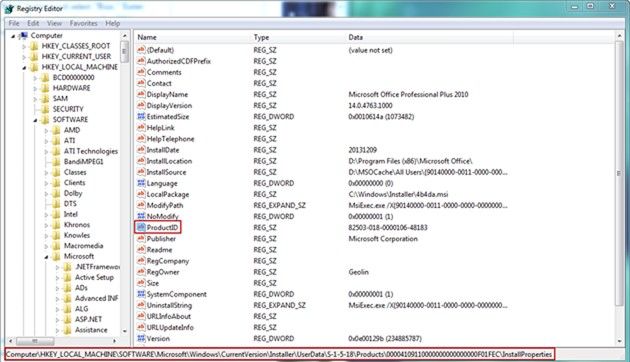Expand the HKEY_CURRENT_USER key
Viewport: 630px width, 362px height.
tap(24, 57)
